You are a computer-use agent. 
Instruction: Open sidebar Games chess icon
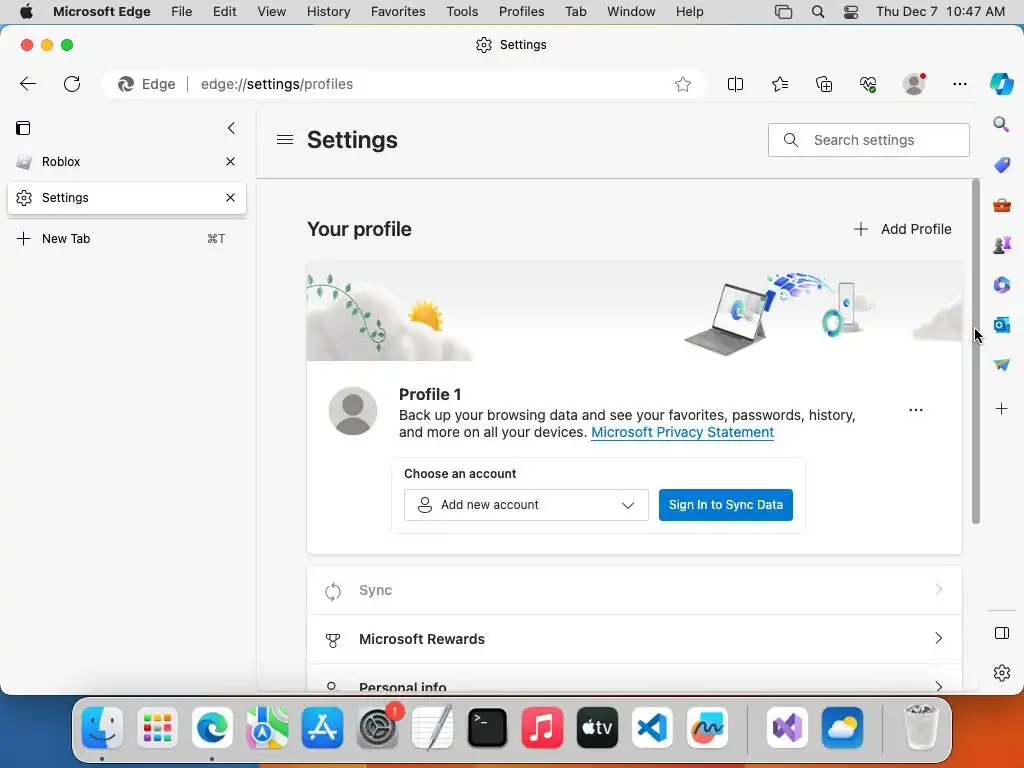click(x=1002, y=245)
